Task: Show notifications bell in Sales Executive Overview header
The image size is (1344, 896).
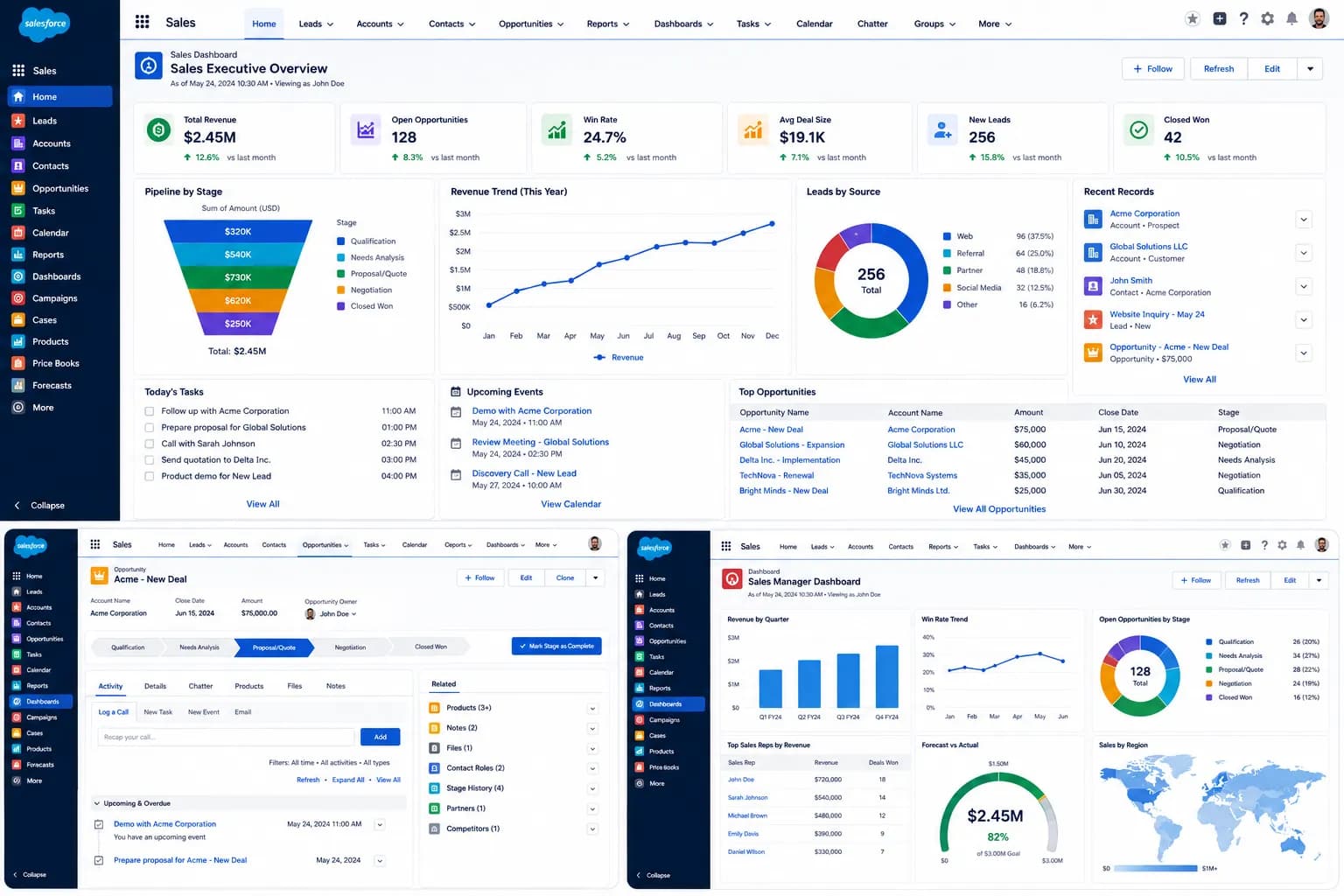Action: [x=1291, y=18]
